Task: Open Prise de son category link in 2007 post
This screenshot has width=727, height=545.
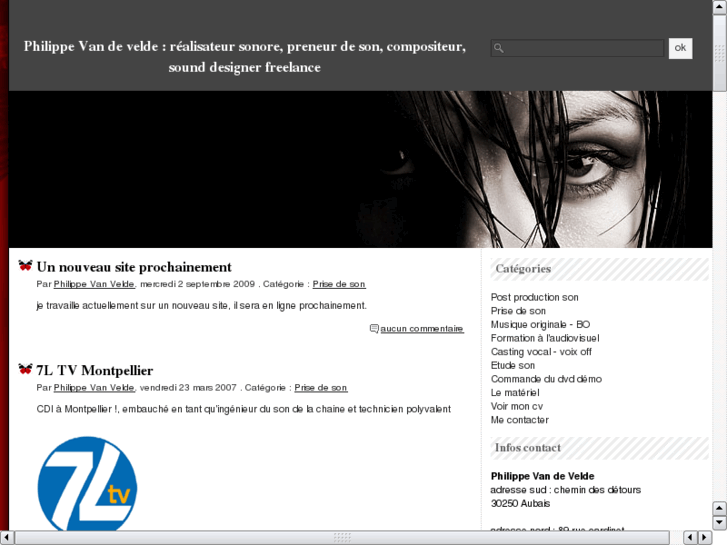Action: 321,388
